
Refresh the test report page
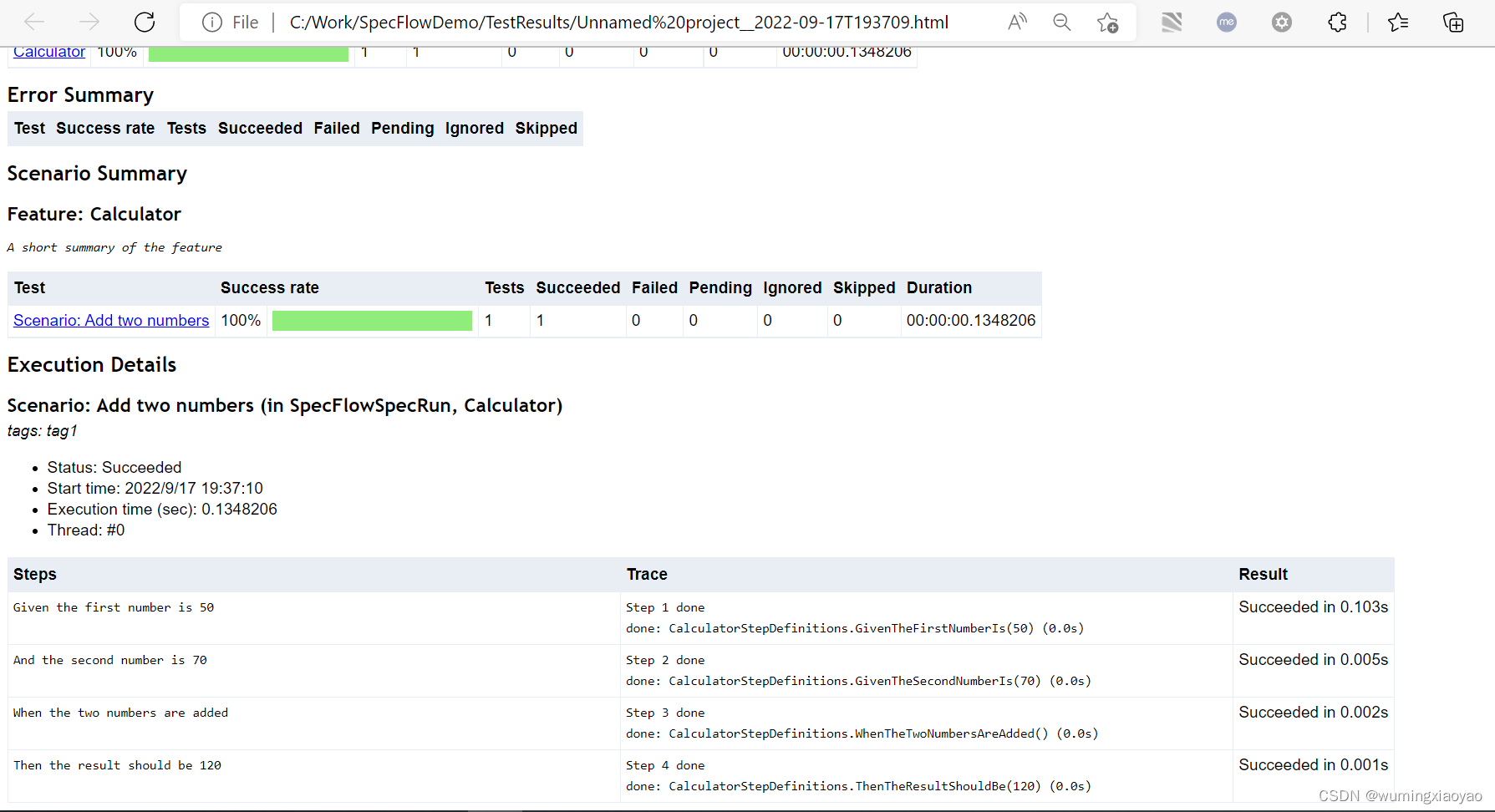(x=144, y=22)
